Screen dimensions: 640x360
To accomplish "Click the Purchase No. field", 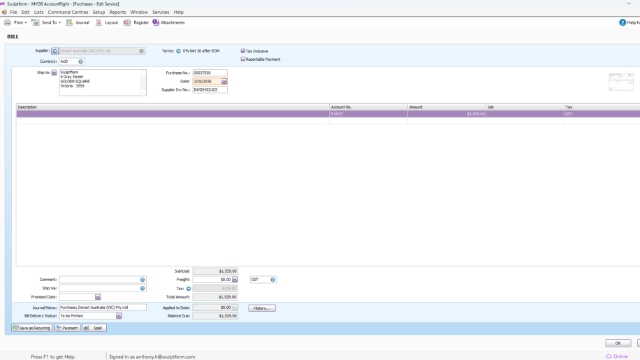I will 210,73.
